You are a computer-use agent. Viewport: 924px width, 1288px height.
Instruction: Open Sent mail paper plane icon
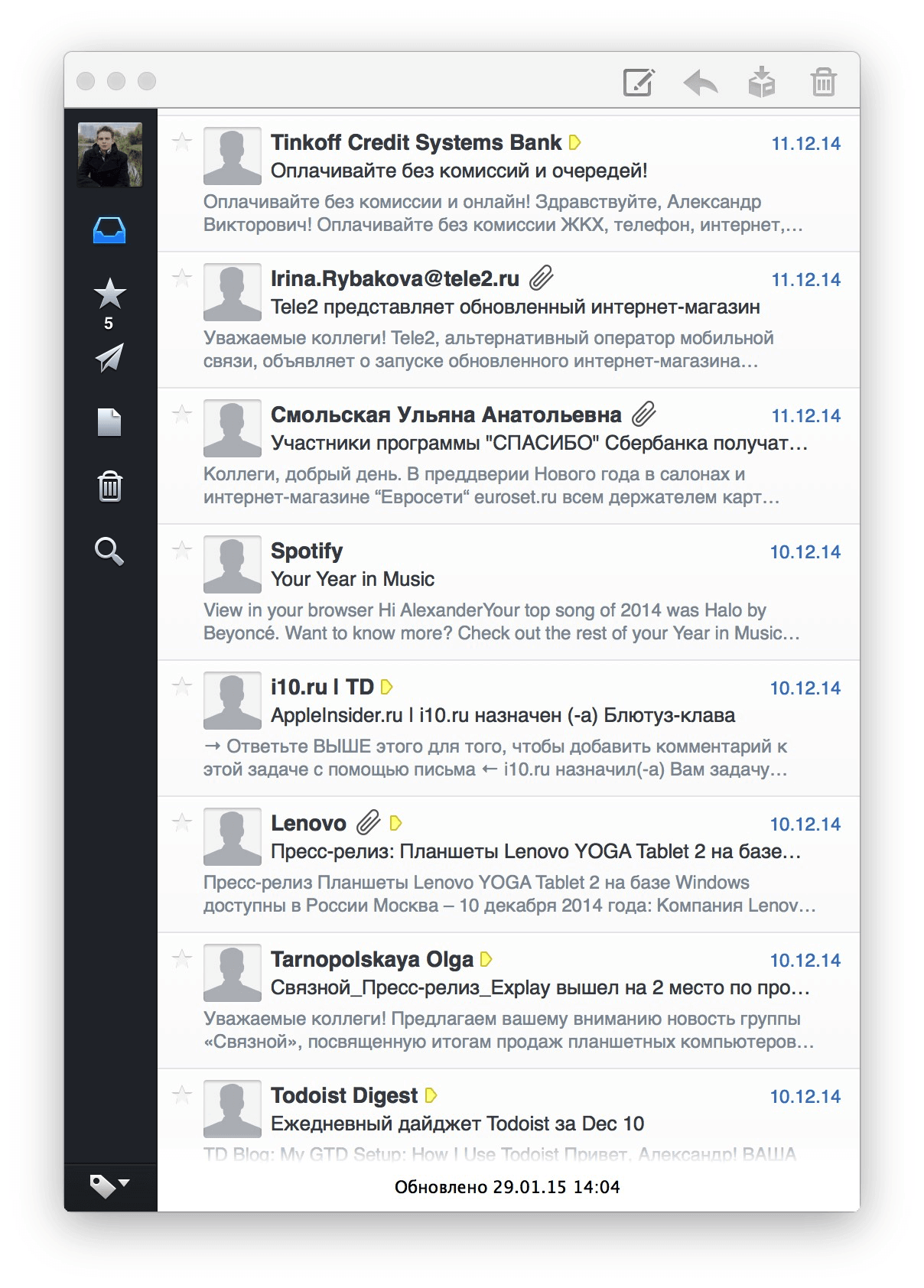109,358
